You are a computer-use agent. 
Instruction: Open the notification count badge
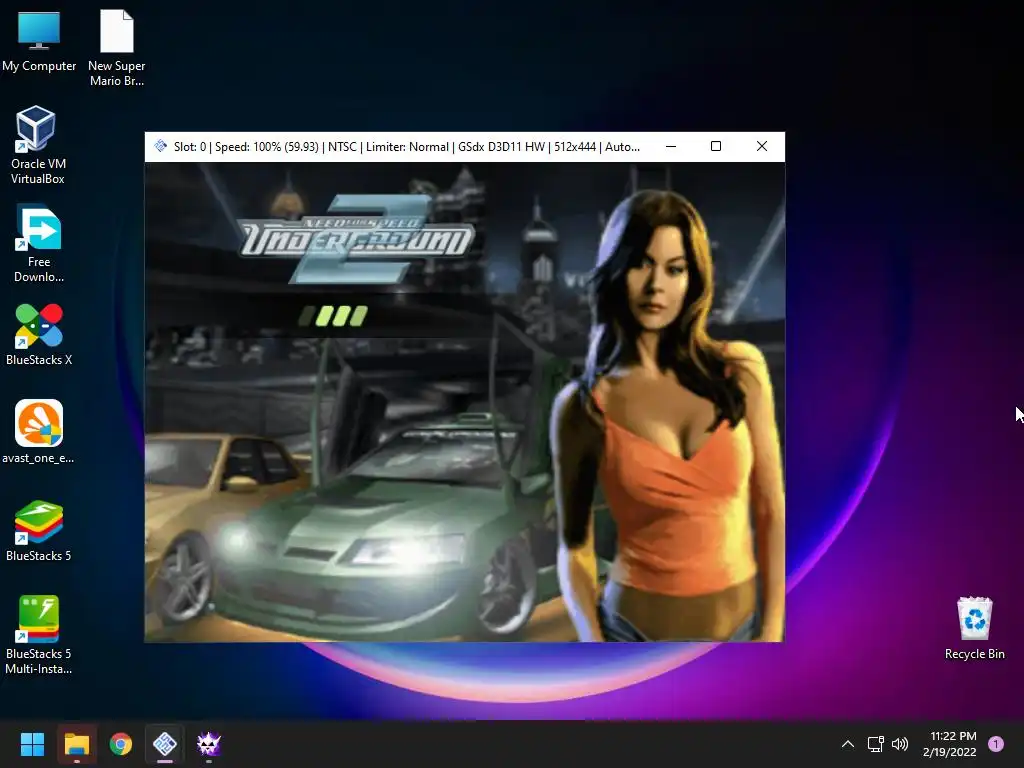pyautogui.click(x=996, y=744)
